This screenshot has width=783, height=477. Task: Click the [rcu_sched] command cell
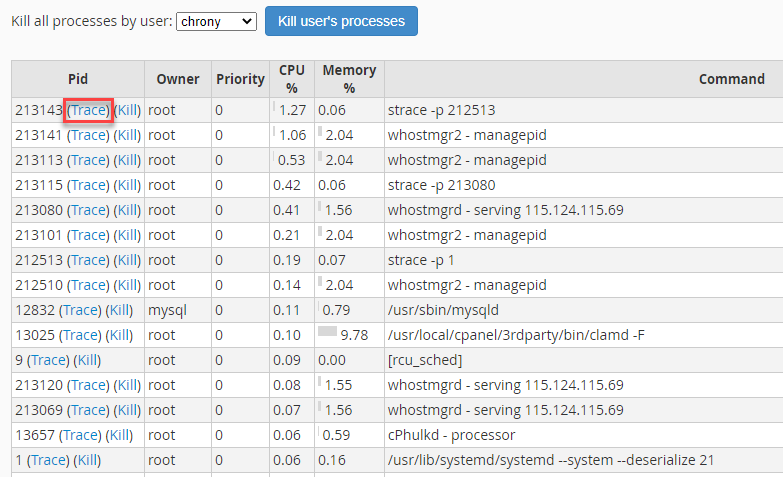pos(584,360)
